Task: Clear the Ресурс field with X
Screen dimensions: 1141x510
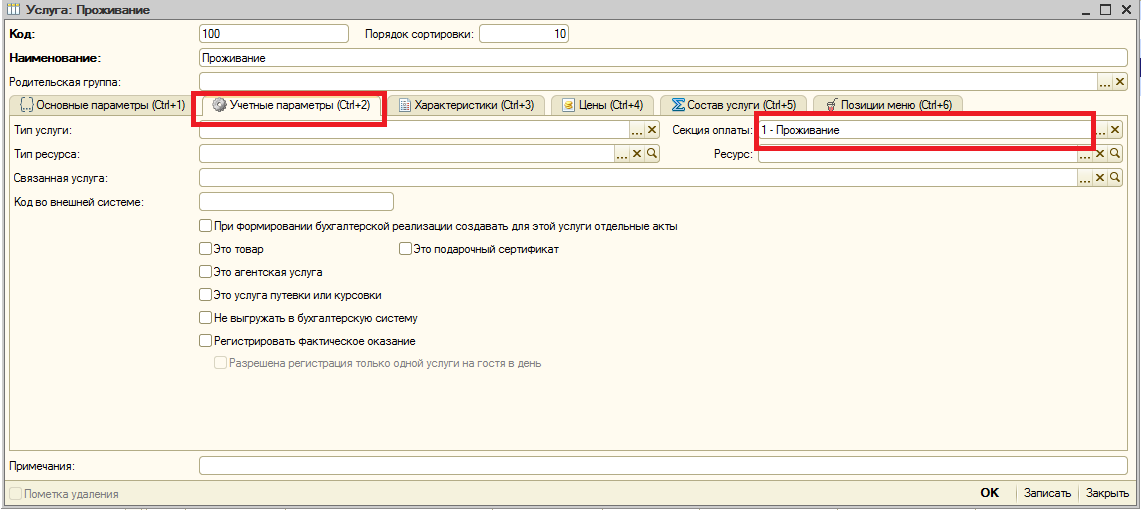Action: [1100, 154]
